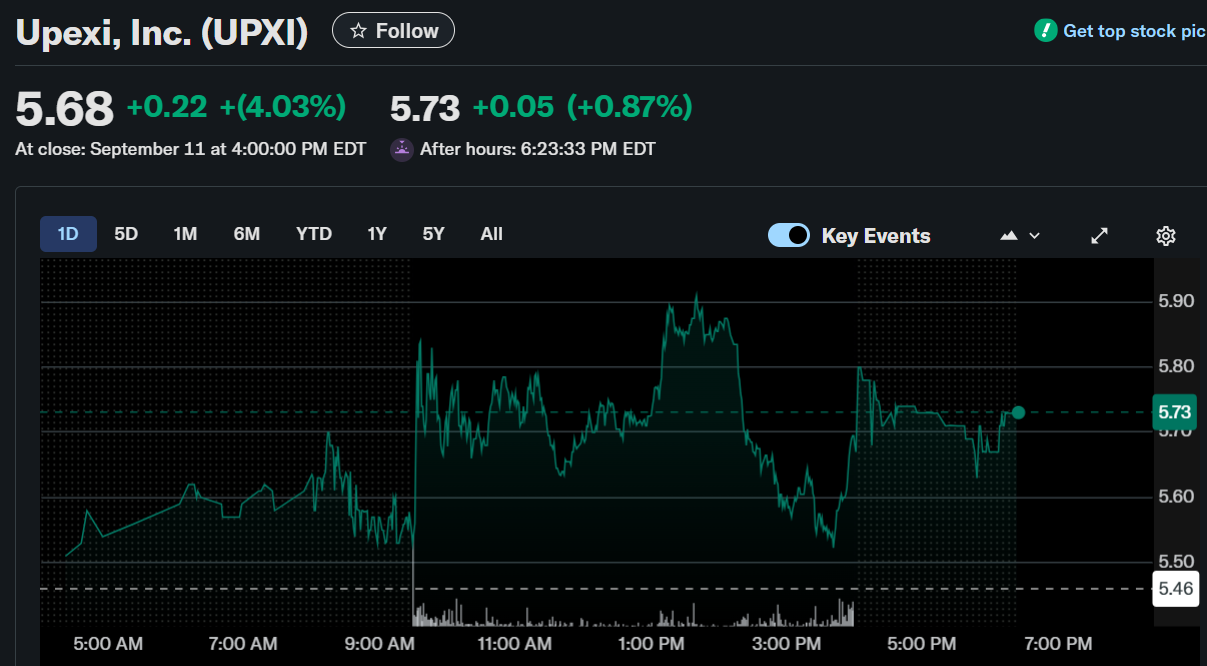Click the star icon in Follow button
Screen dimensions: 1207x666
358,31
